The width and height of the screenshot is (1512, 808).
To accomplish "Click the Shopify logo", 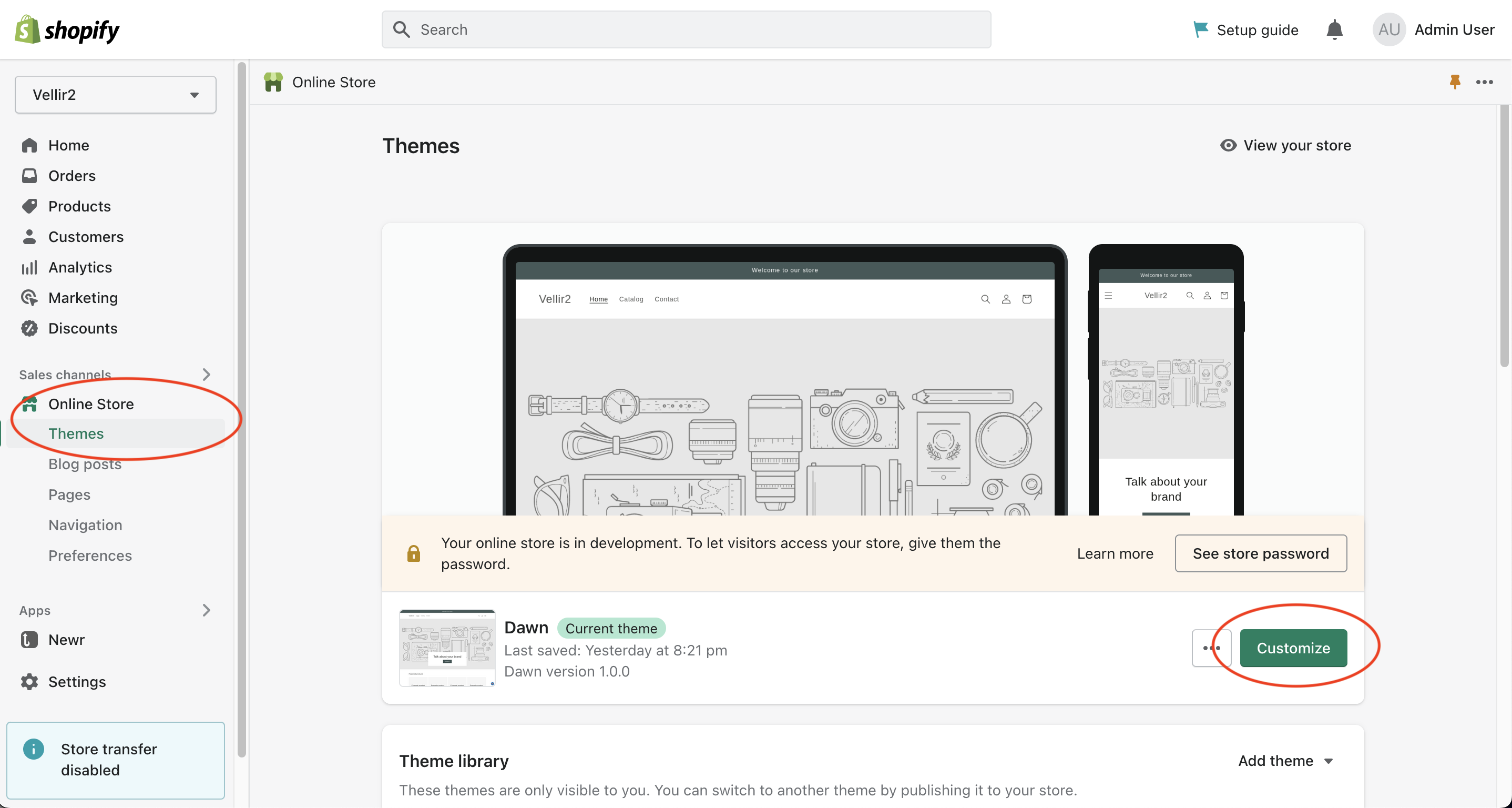I will pyautogui.click(x=67, y=29).
